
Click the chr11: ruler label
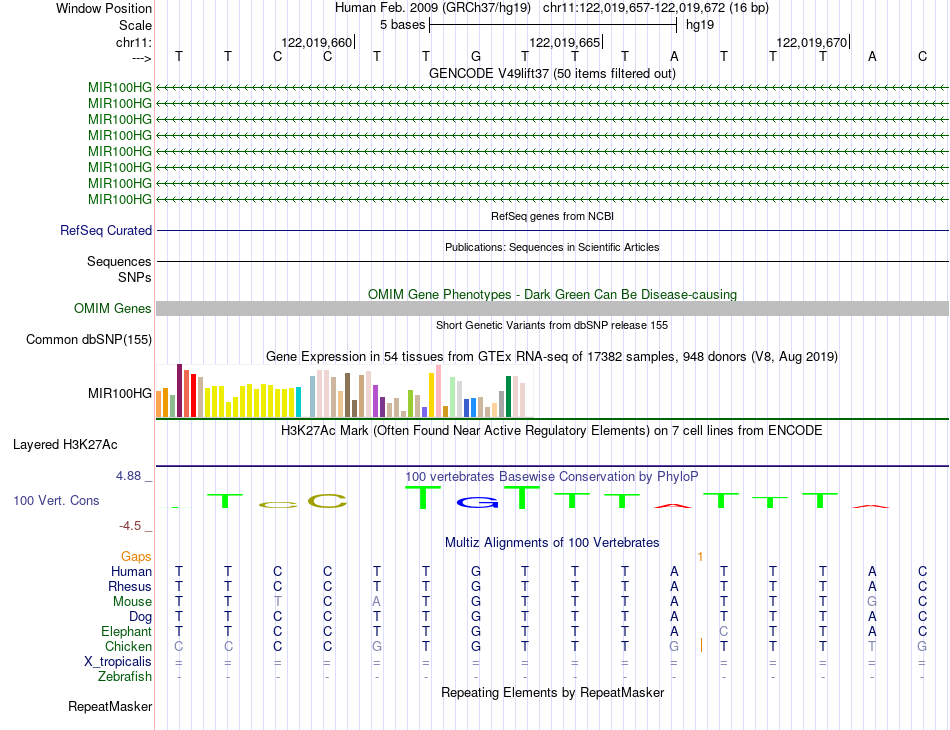(134, 42)
